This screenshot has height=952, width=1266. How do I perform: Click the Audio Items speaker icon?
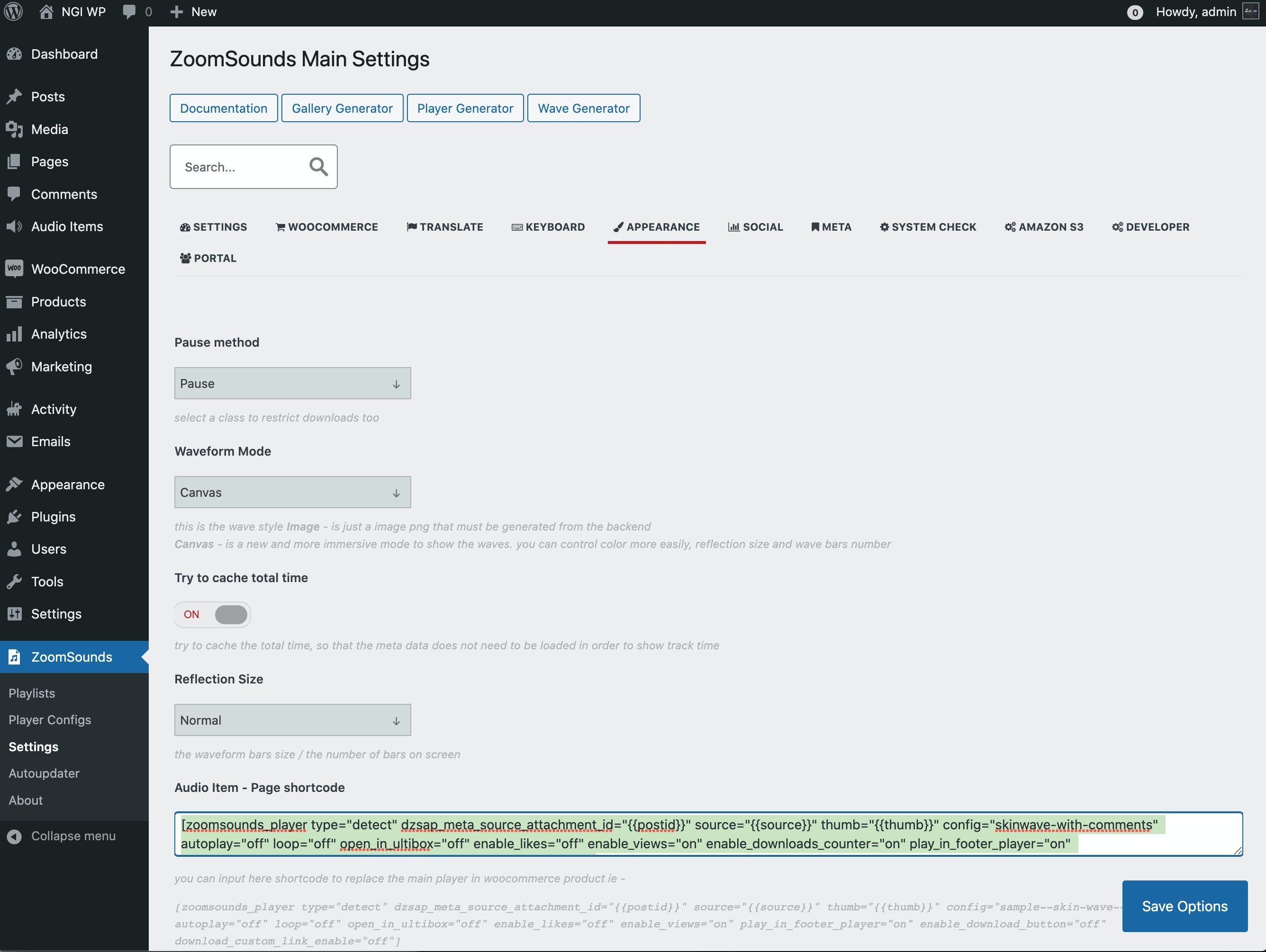14,226
